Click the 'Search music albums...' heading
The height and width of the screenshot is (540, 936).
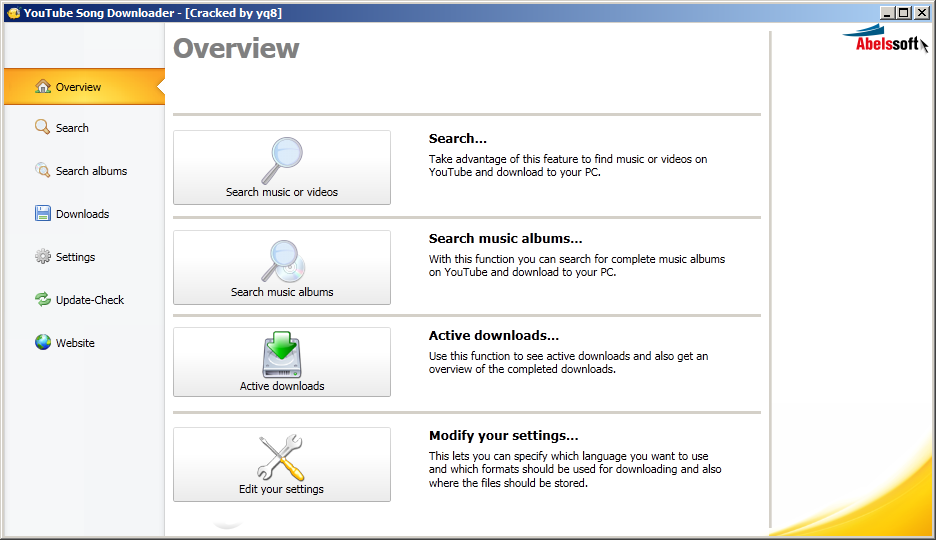pos(505,239)
